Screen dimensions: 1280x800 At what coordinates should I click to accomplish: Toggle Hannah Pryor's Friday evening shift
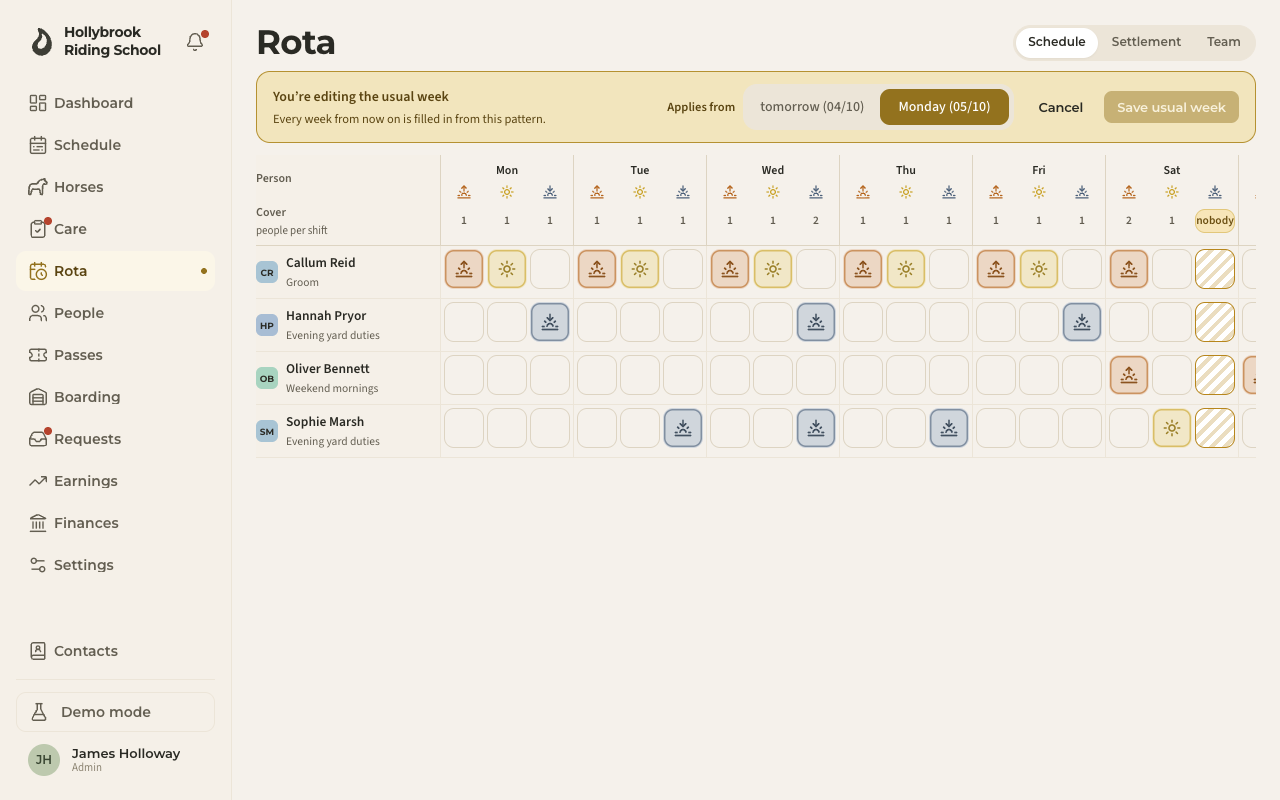[1082, 322]
